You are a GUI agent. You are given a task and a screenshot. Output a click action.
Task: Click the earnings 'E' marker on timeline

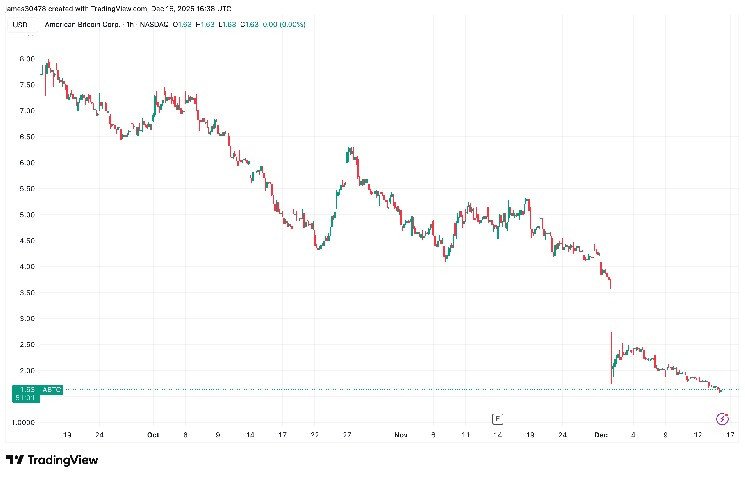496,418
